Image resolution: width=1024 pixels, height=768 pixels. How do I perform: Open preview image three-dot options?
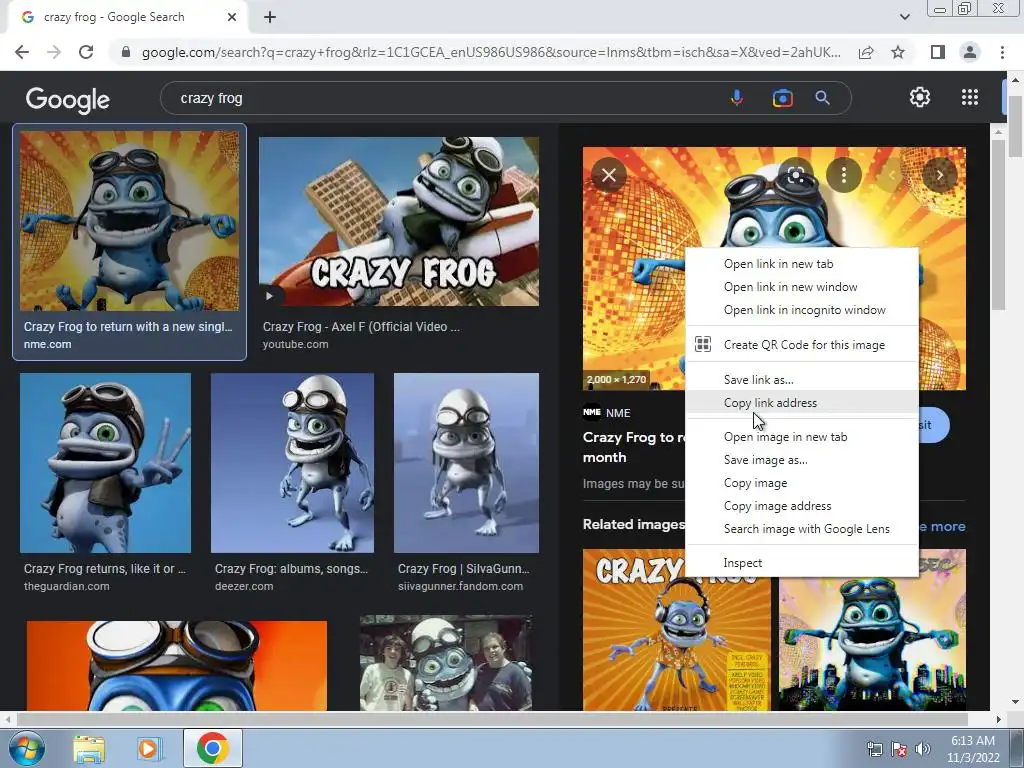(844, 175)
